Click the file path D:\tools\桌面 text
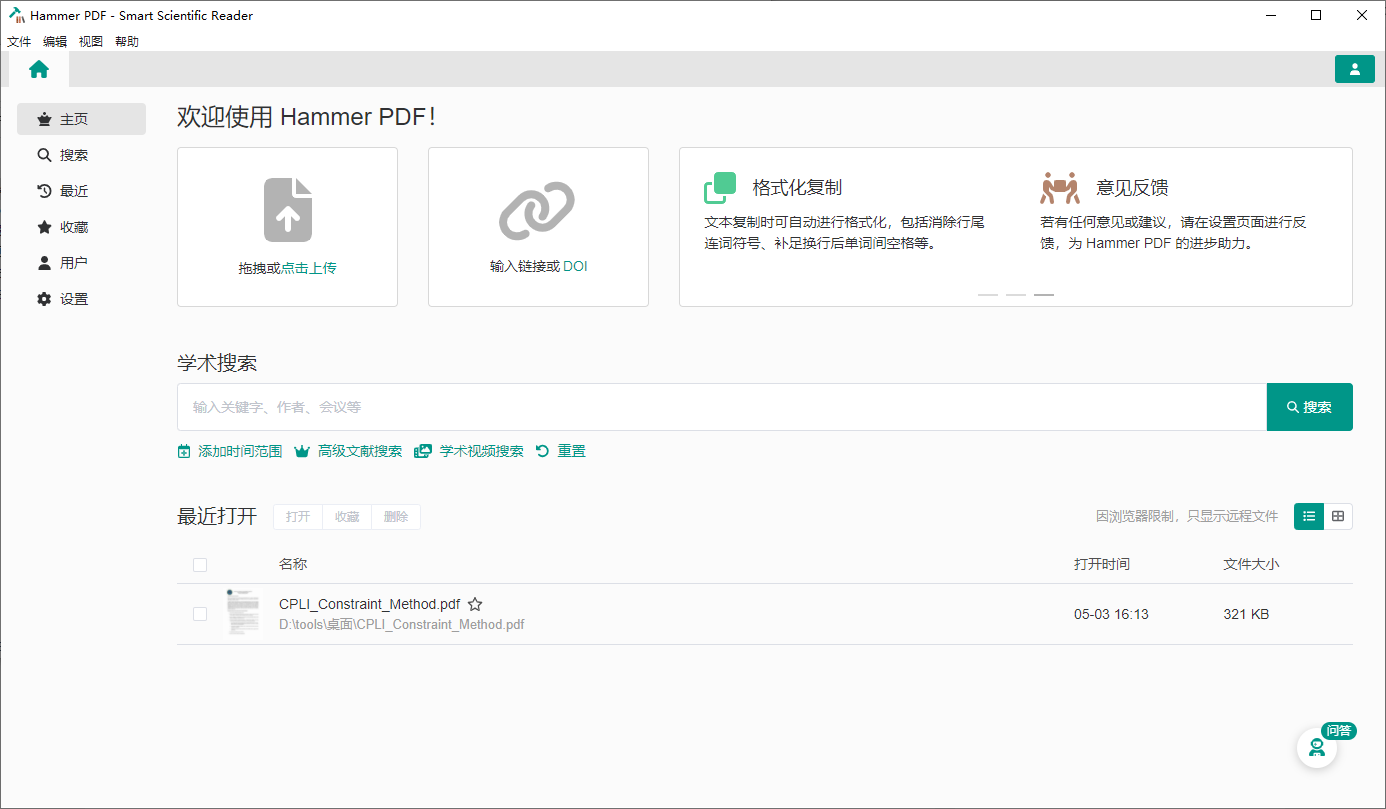Viewport: 1386px width, 809px height. tap(402, 625)
